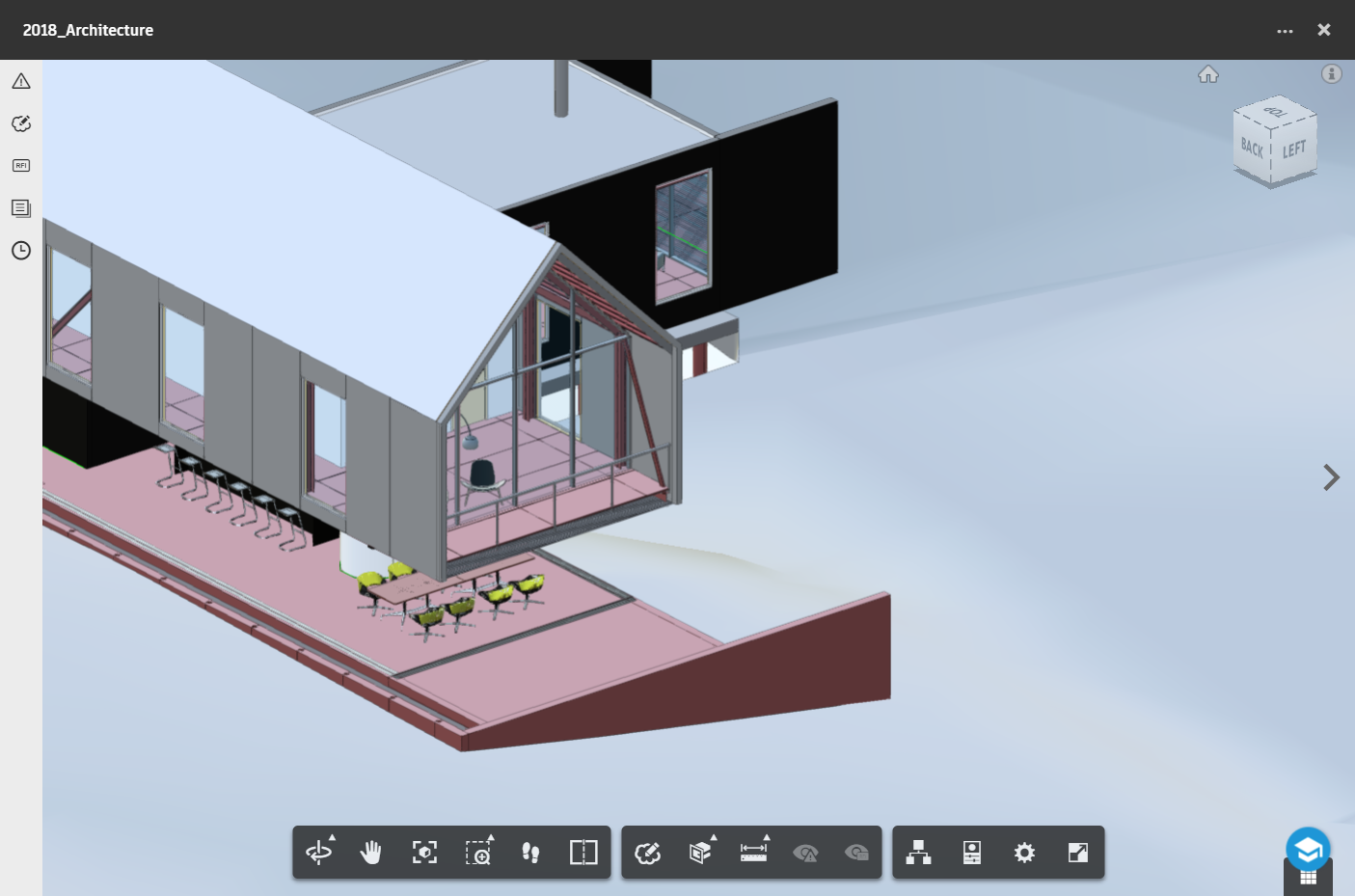The height and width of the screenshot is (896, 1355).
Task: Activate the Measure tool
Action: [753, 853]
